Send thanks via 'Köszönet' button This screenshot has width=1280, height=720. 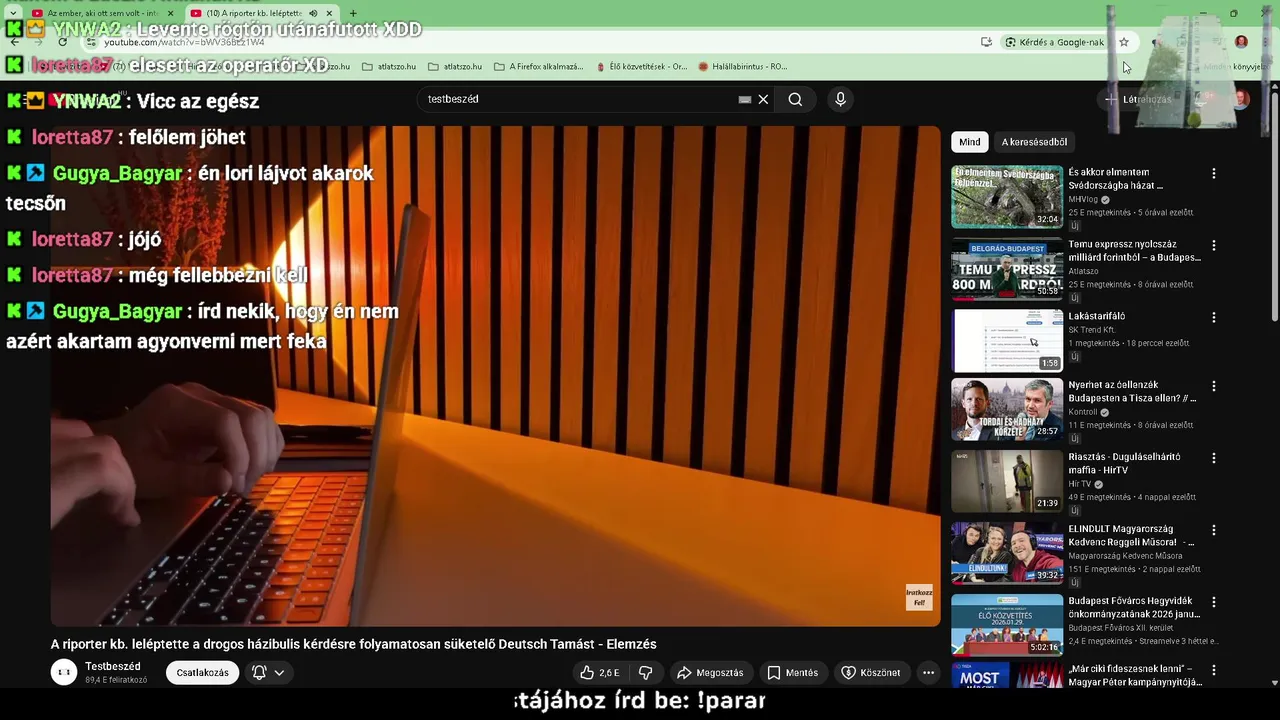[x=871, y=673]
